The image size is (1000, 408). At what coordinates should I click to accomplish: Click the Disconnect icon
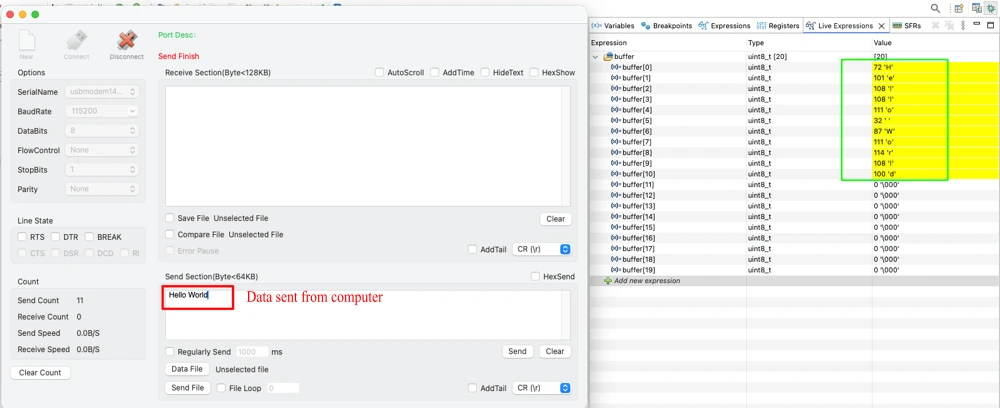tap(126, 40)
